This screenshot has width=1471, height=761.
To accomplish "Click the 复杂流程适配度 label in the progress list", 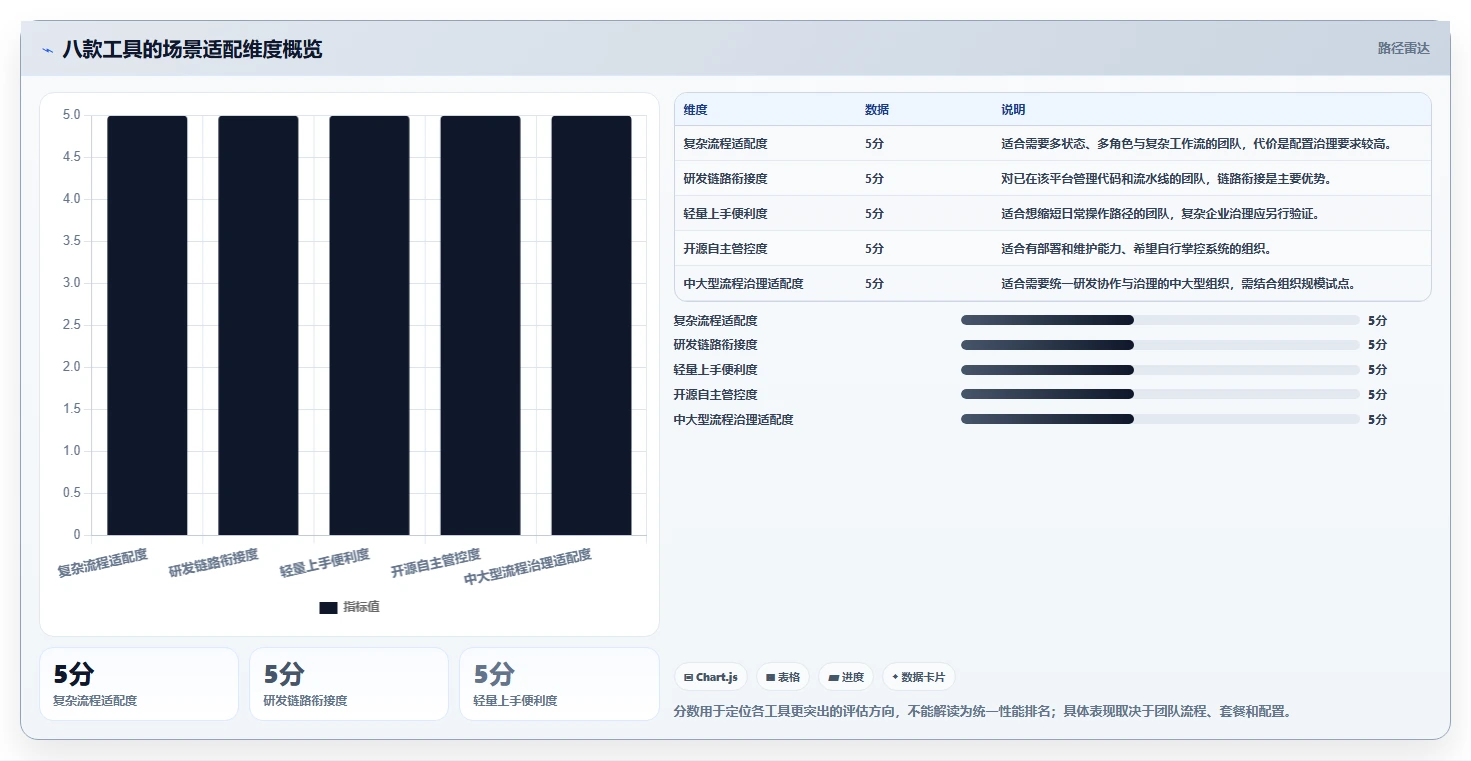I will pos(716,321).
